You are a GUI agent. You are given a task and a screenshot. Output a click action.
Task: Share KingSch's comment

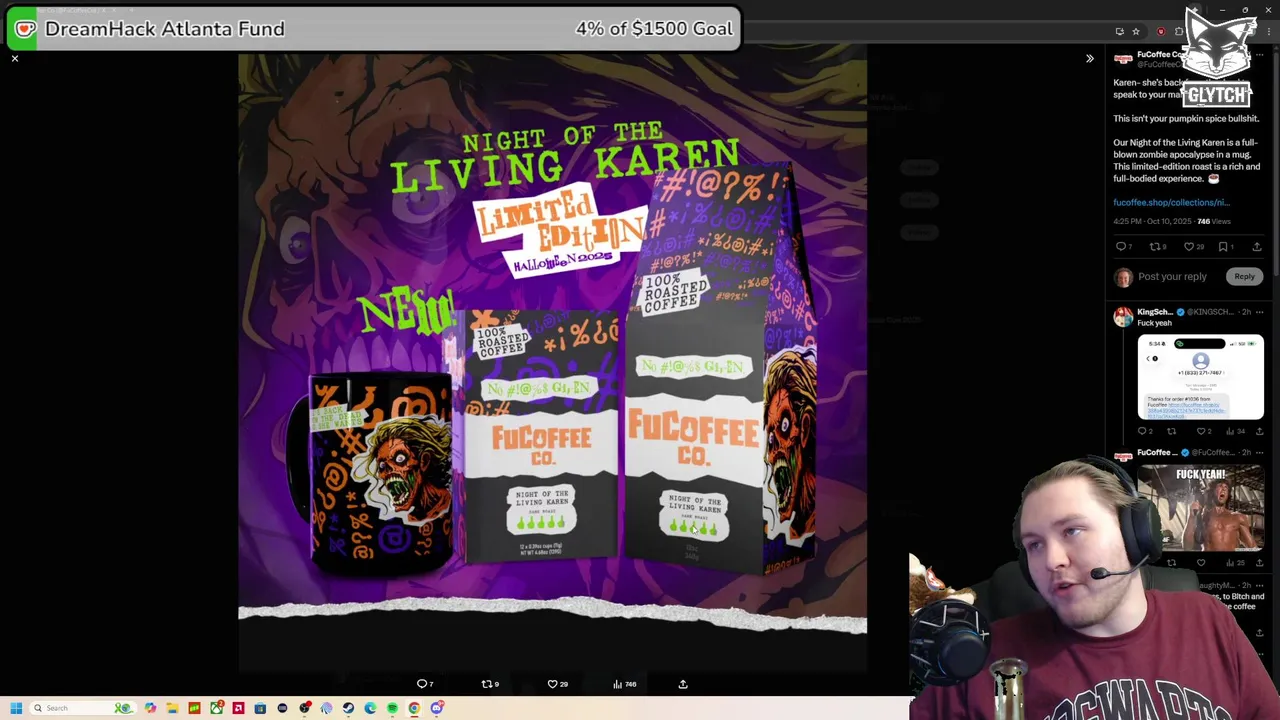(1259, 431)
